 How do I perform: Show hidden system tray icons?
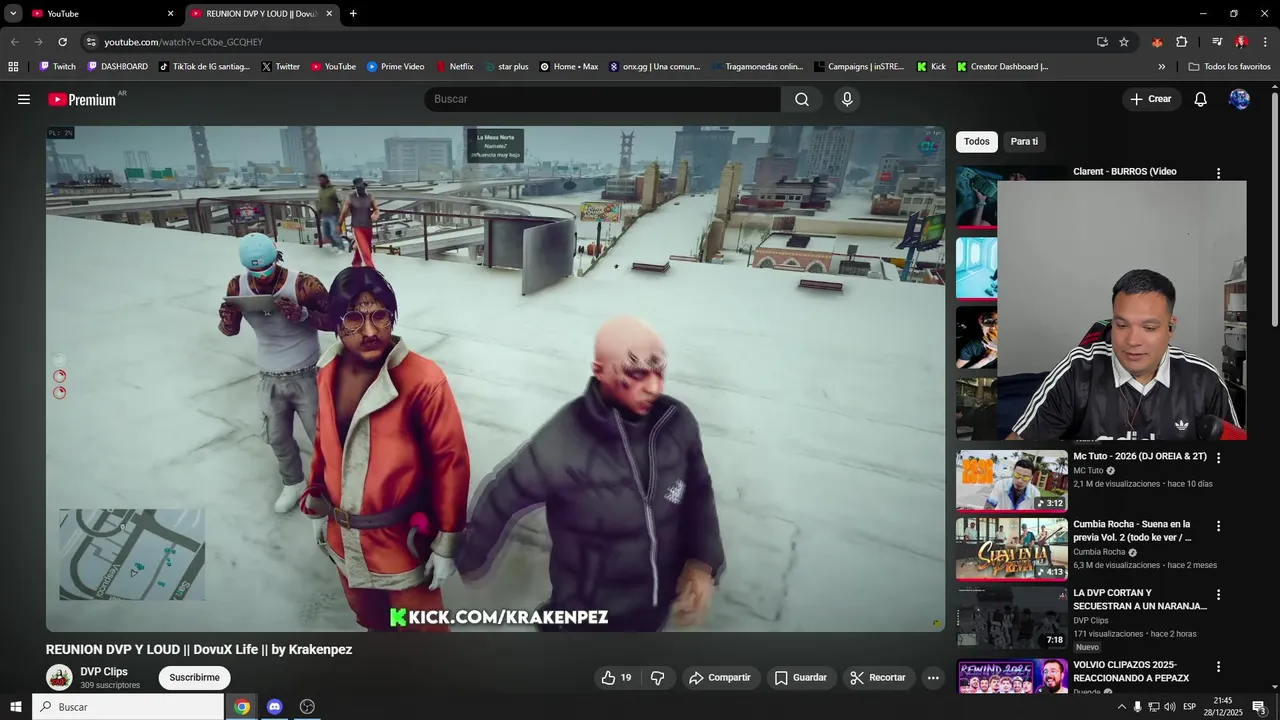(1121, 707)
